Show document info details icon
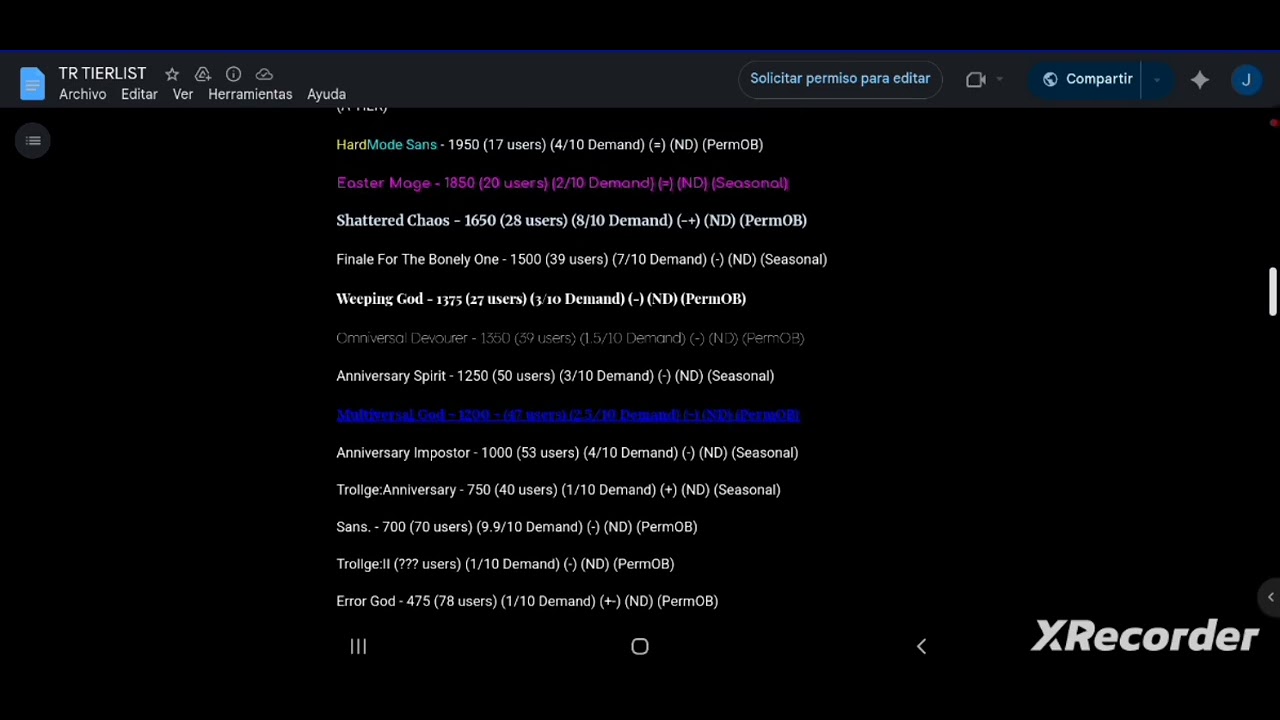Image resolution: width=1280 pixels, height=720 pixels. click(x=233, y=74)
